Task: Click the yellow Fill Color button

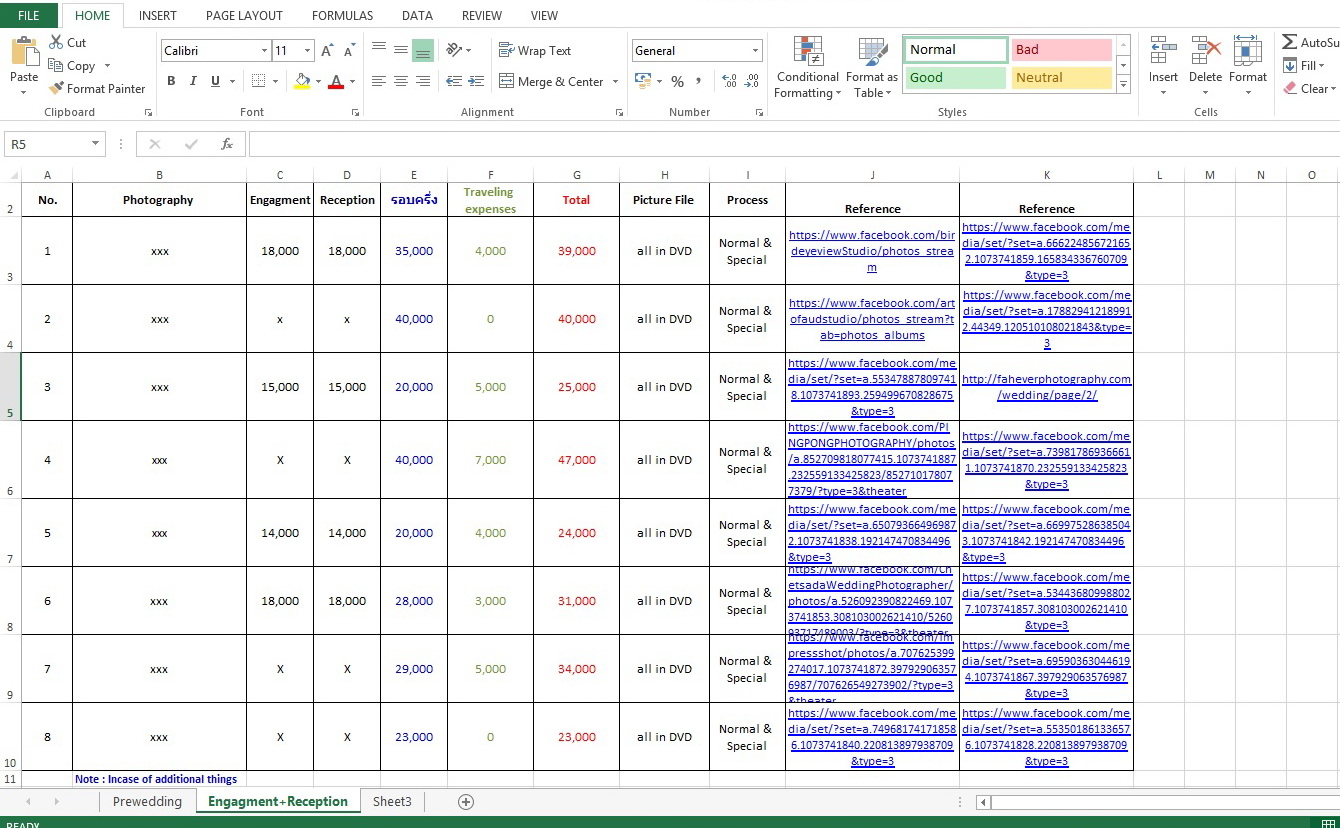Action: [x=302, y=81]
